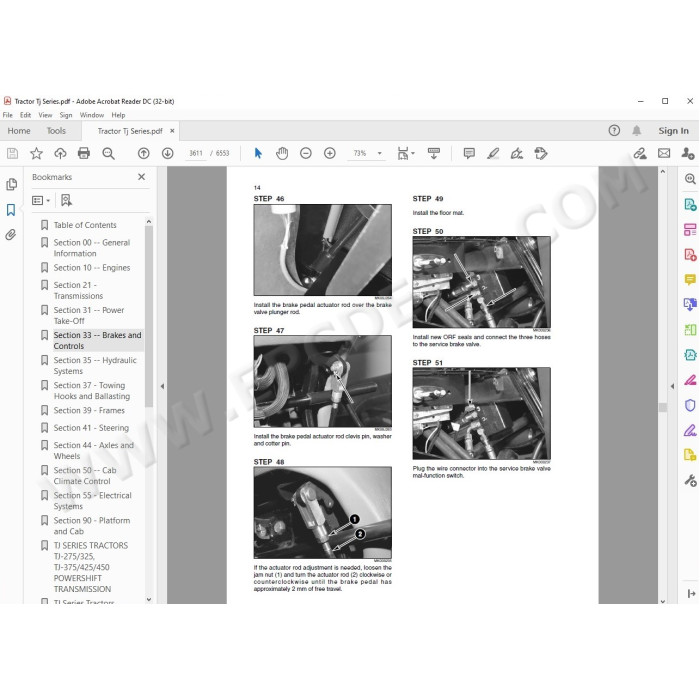Image resolution: width=700 pixels, height=700 pixels.
Task: Open the File menu
Action: pos(8,115)
